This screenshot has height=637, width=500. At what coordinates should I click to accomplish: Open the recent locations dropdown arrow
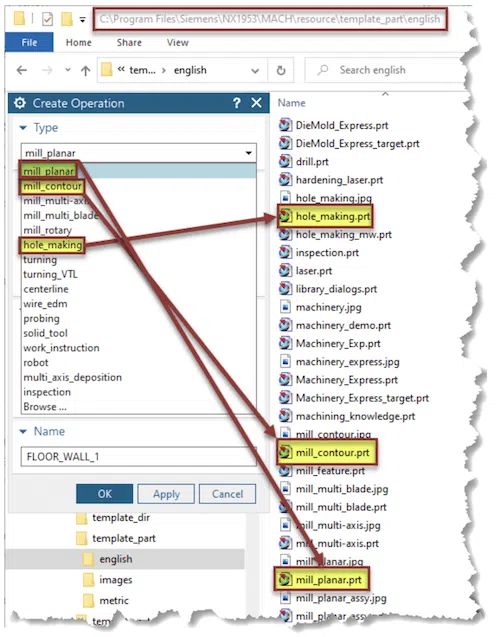(x=67, y=70)
